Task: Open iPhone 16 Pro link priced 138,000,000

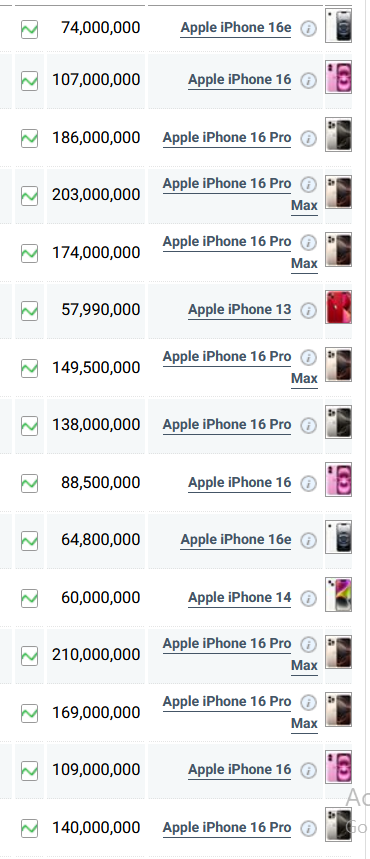Action: (x=227, y=425)
